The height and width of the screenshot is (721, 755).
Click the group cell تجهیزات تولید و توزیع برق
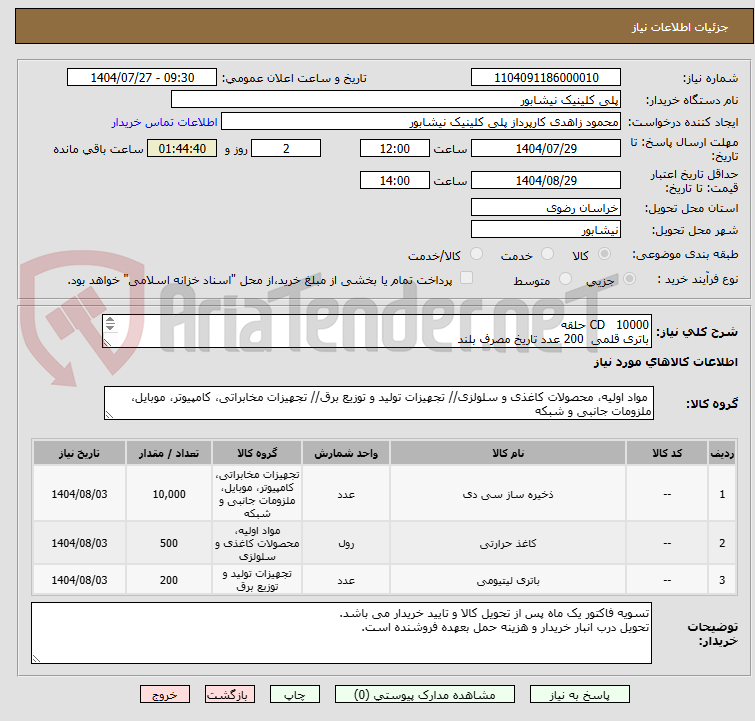click(257, 580)
